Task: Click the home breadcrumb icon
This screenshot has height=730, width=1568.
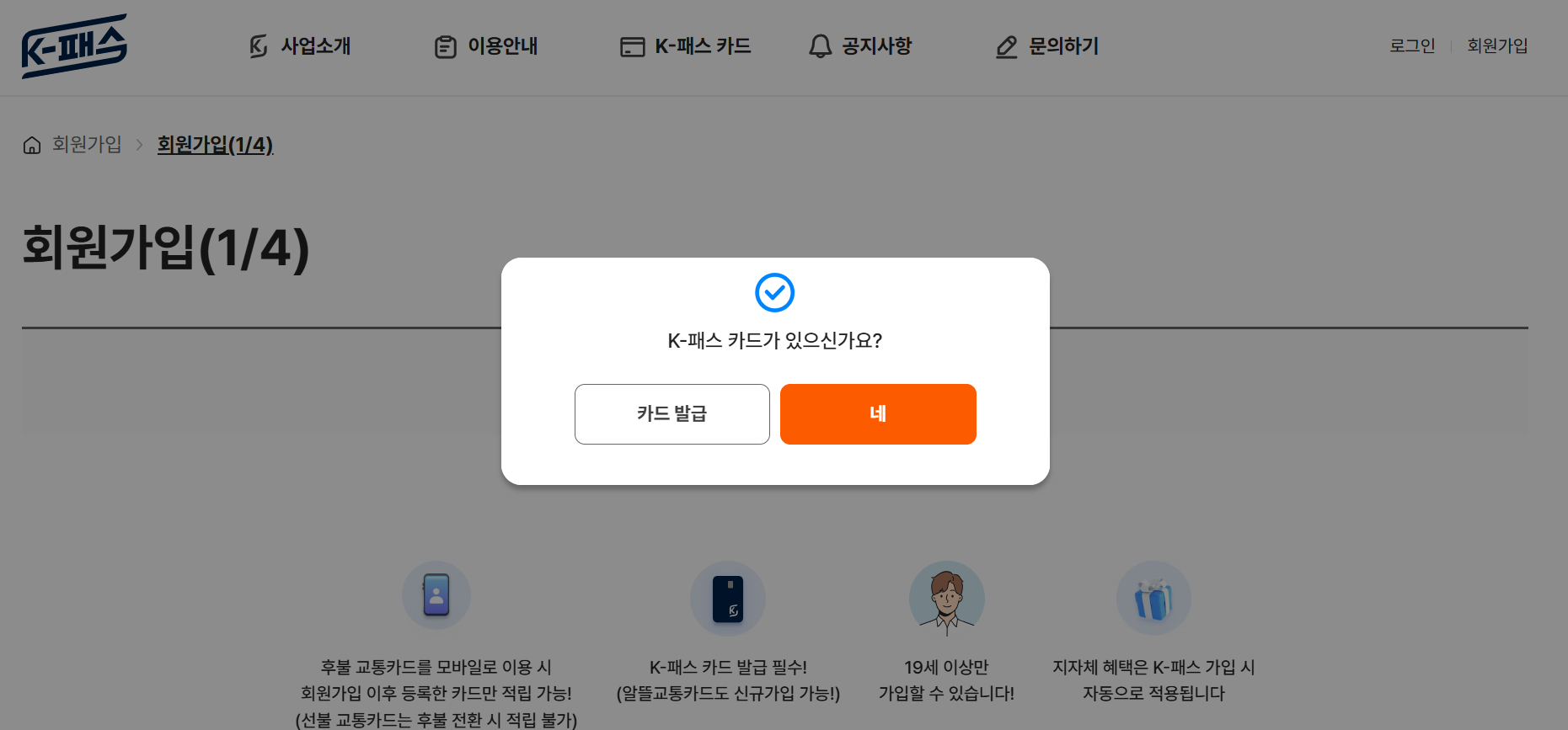Action: tap(32, 145)
